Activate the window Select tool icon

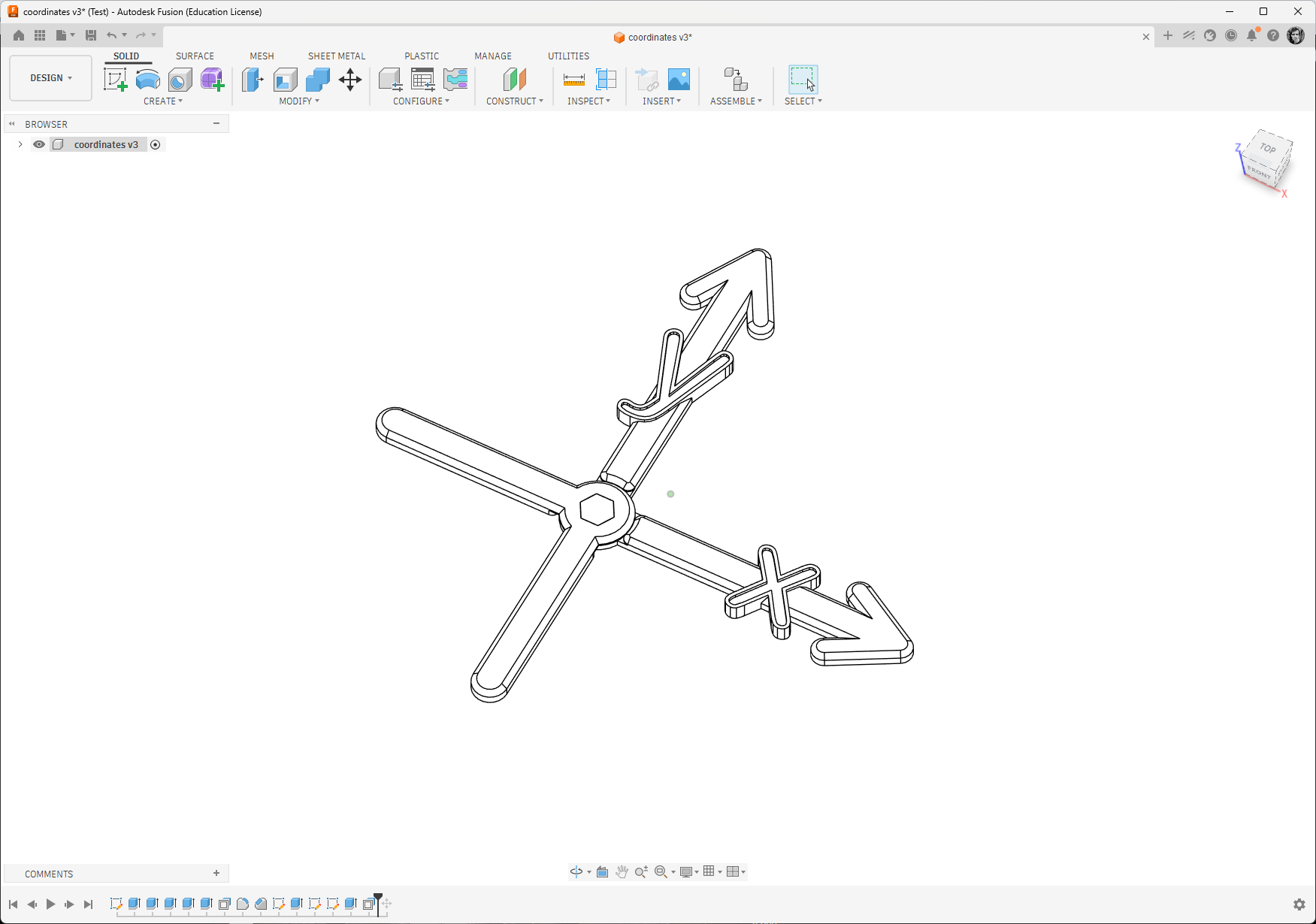point(803,80)
